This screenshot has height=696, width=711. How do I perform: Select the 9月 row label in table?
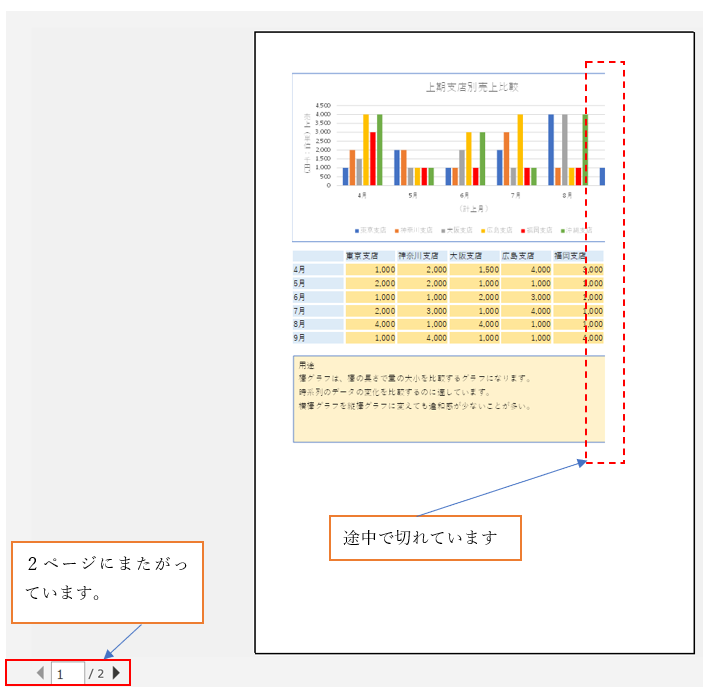pyautogui.click(x=317, y=338)
